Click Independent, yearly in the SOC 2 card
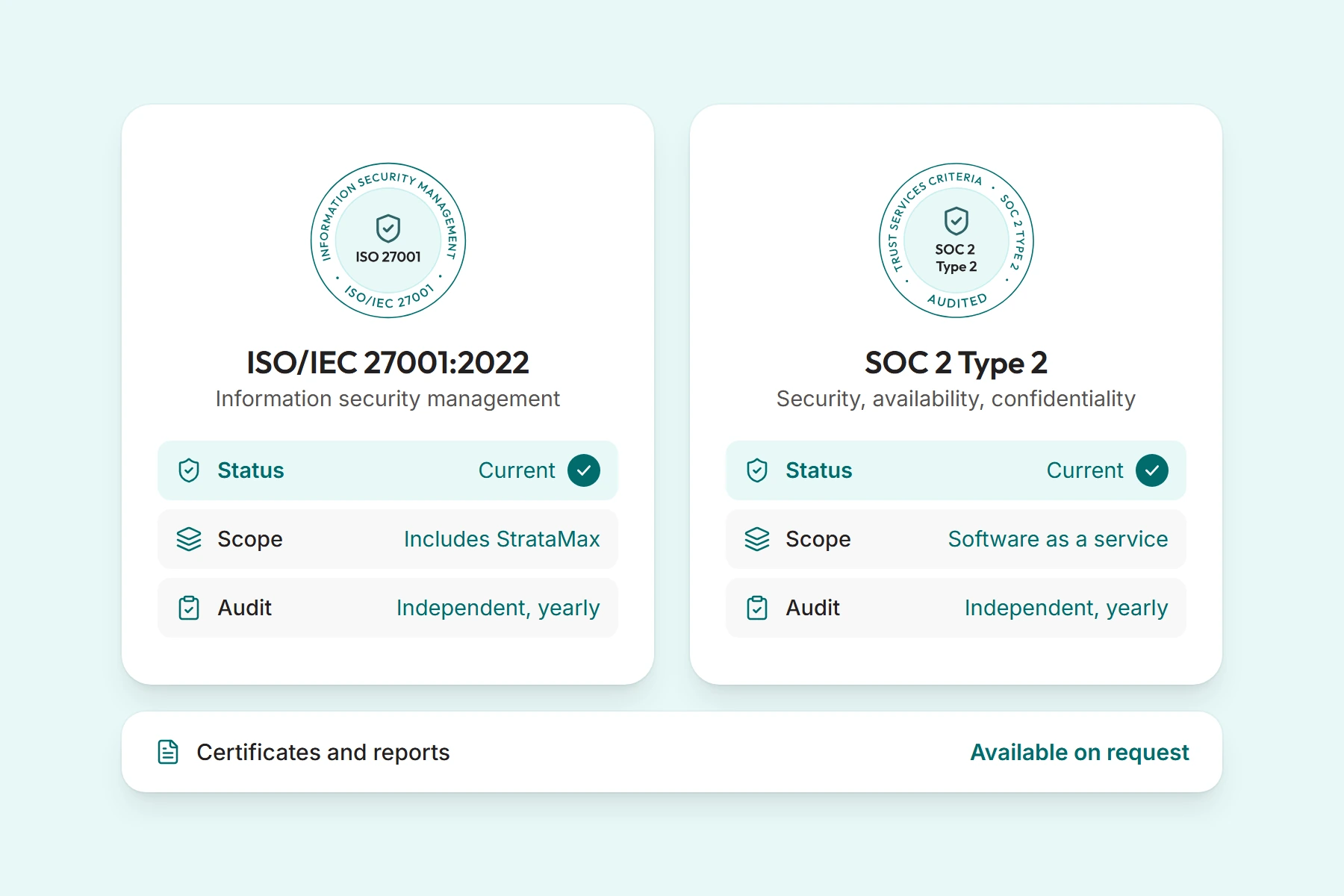The height and width of the screenshot is (896, 1344). point(1066,608)
